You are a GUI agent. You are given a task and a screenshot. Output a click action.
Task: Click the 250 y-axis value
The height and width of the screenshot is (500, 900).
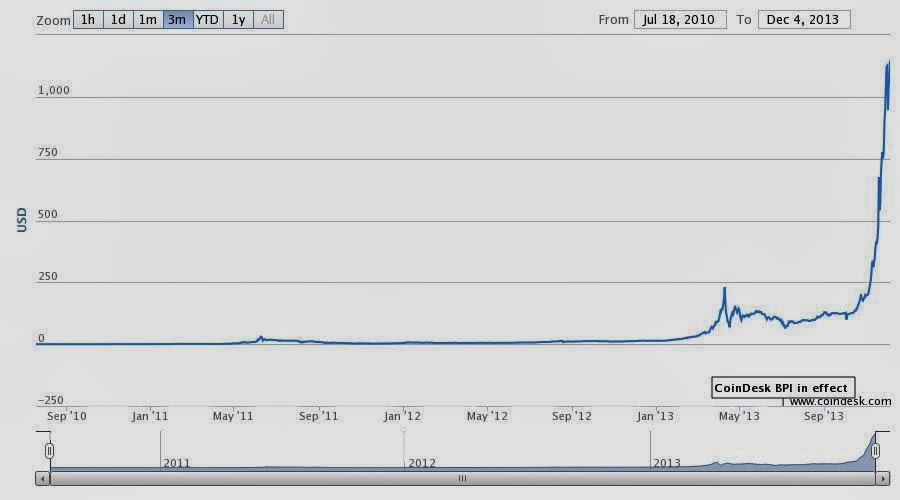click(x=48, y=276)
